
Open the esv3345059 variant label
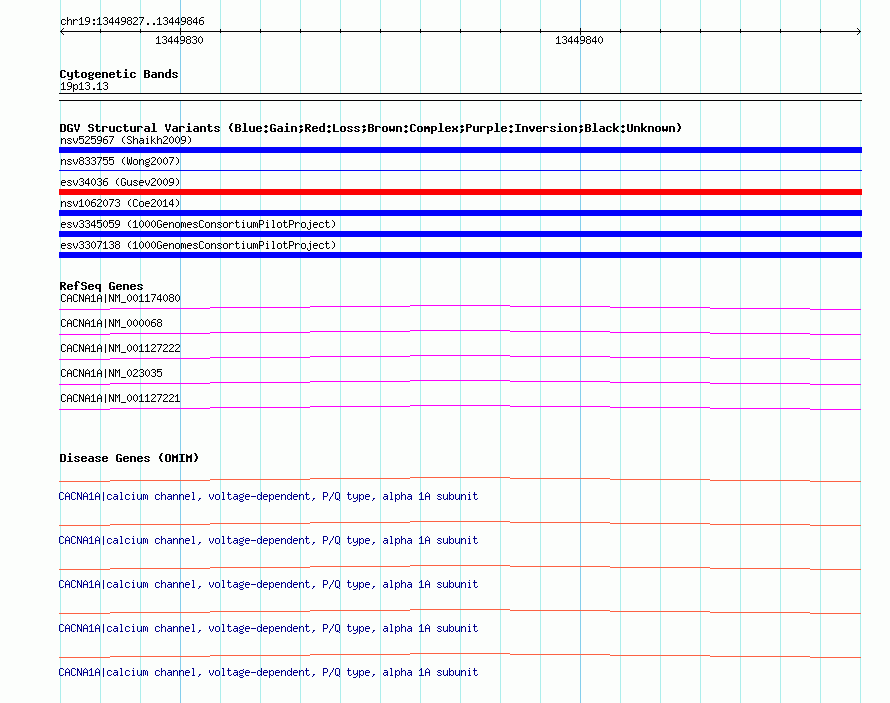(x=198, y=224)
